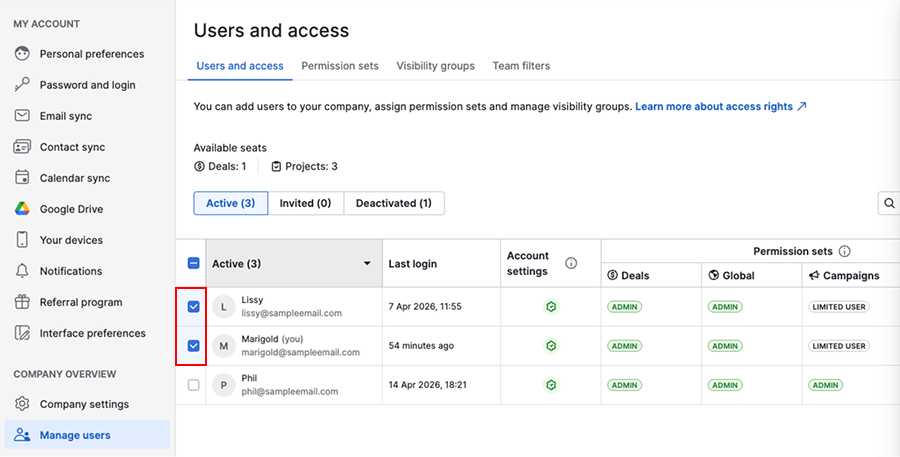Click the Google Drive icon in sidebar
The width and height of the screenshot is (900, 457).
point(22,209)
